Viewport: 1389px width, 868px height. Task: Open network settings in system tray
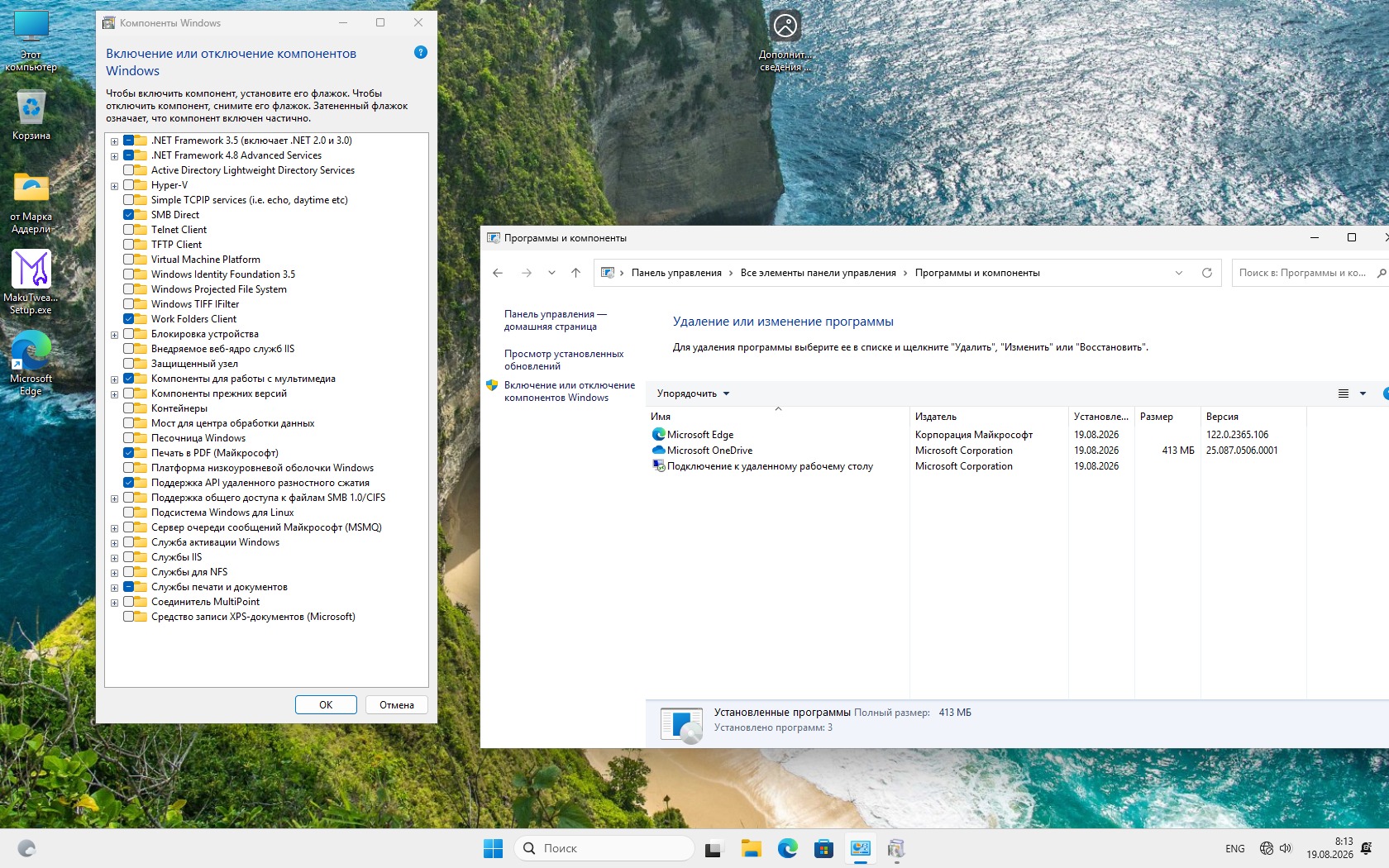tap(1266, 848)
